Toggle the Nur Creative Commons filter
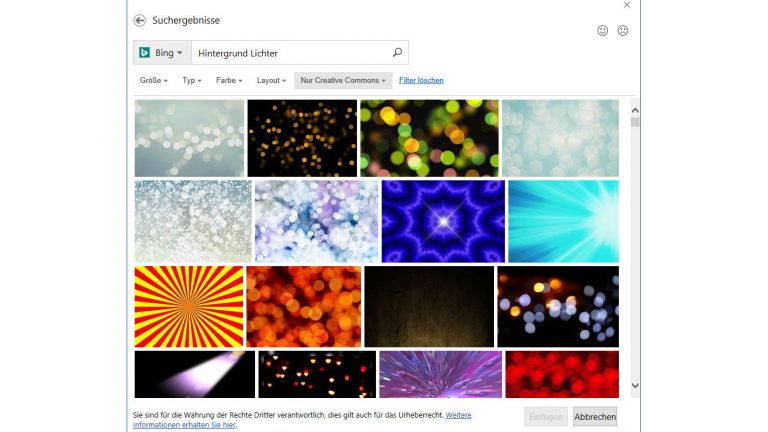Image resolution: width=768 pixels, height=432 pixels. click(343, 80)
